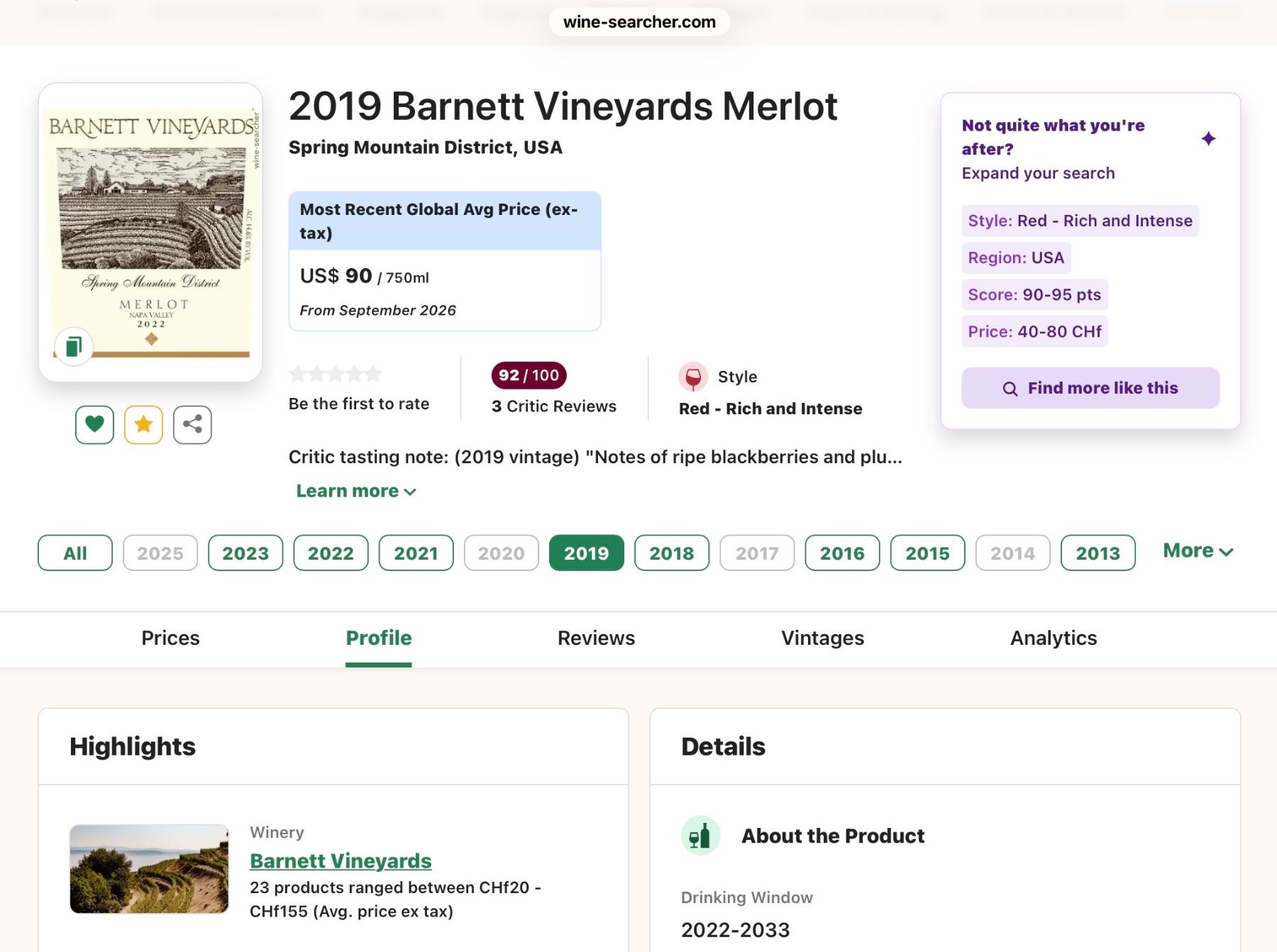Click the green label icon on bottle image
Screen dimensions: 1277x952
[x=74, y=346]
